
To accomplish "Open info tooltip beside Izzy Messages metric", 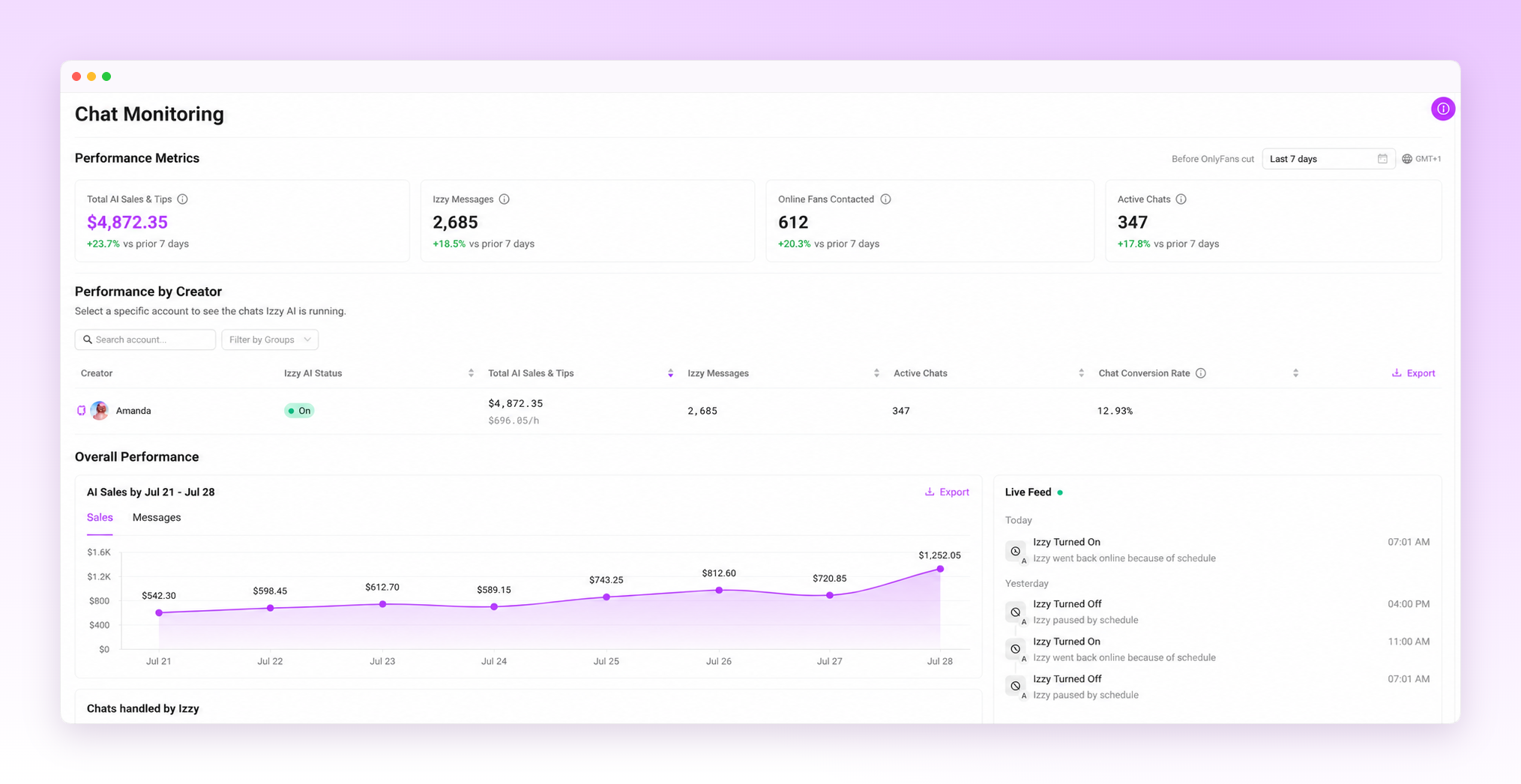I will [x=505, y=199].
